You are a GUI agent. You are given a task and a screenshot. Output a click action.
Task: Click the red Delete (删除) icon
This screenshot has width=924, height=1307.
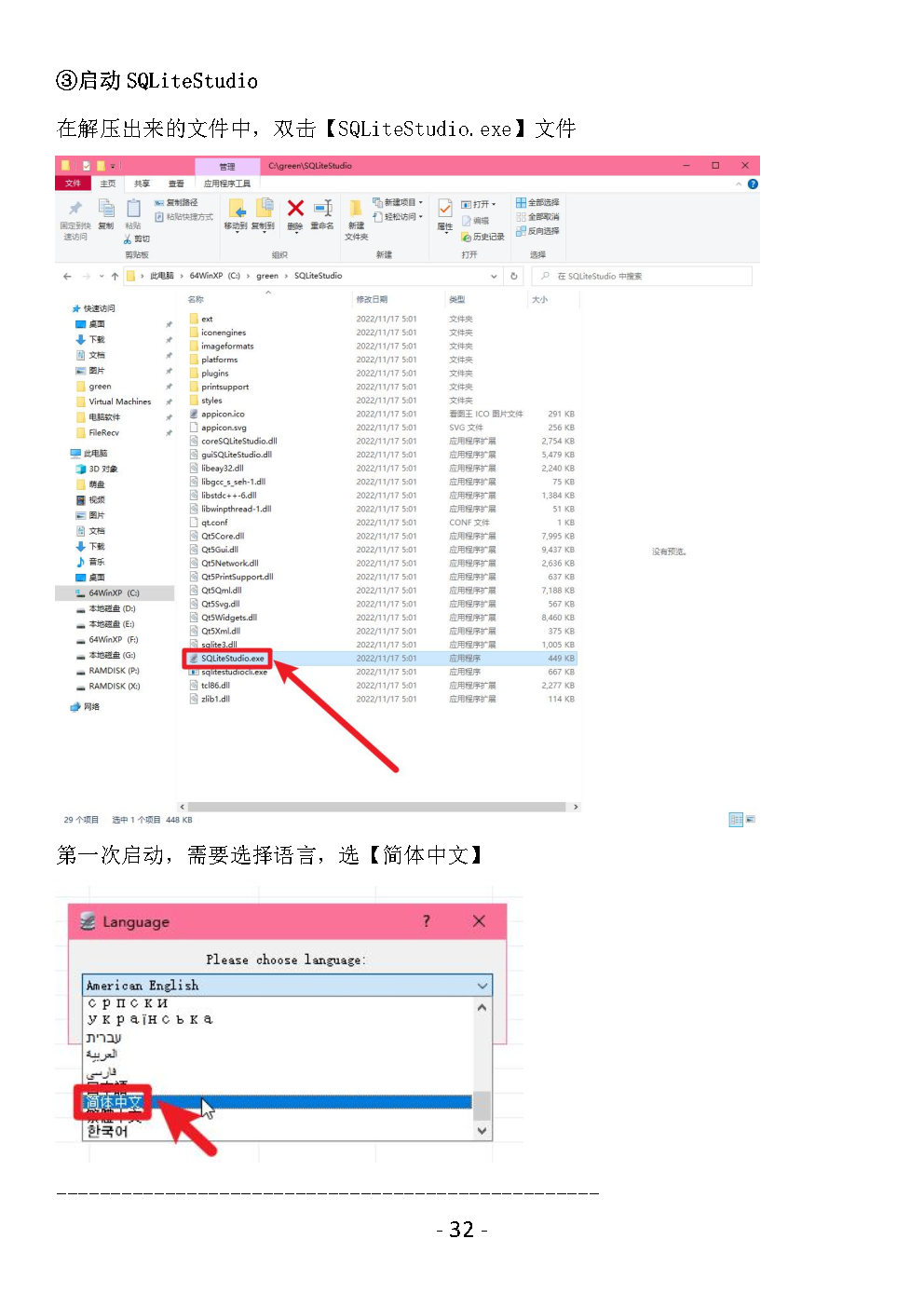[295, 209]
